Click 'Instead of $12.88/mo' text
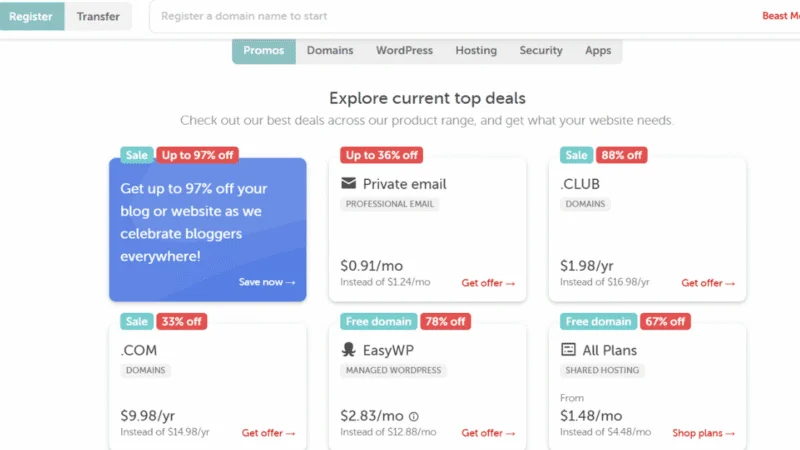This screenshot has height=450, width=800. pyautogui.click(x=388, y=432)
